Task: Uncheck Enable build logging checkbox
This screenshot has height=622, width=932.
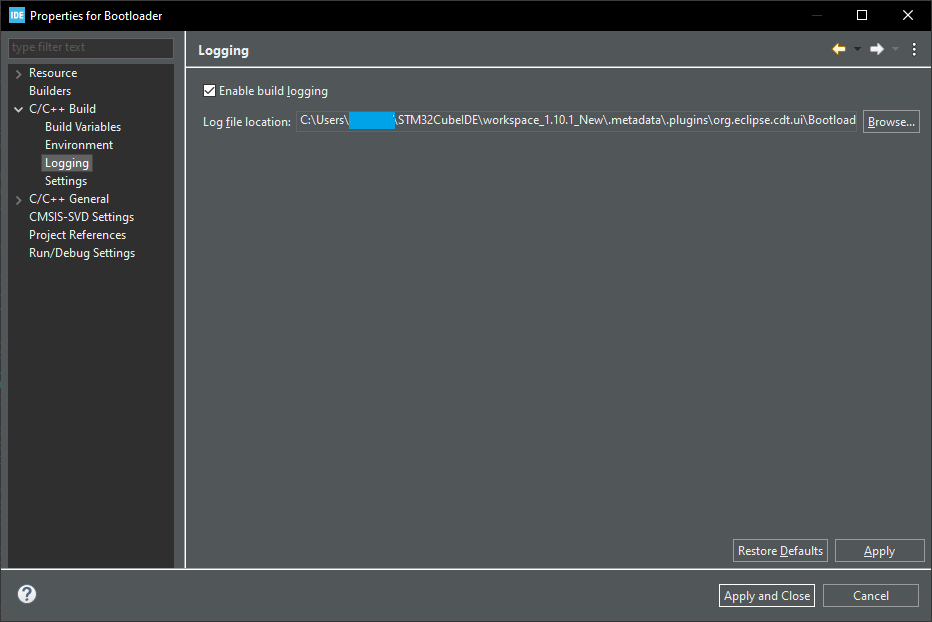Action: (209, 90)
